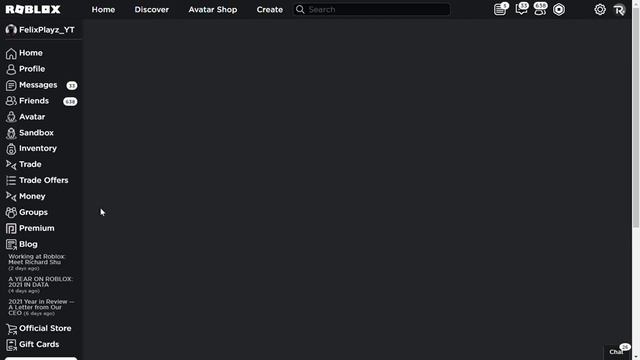Open messages icon in top bar
Viewport: 640px width, 360px height.
pos(521,9)
